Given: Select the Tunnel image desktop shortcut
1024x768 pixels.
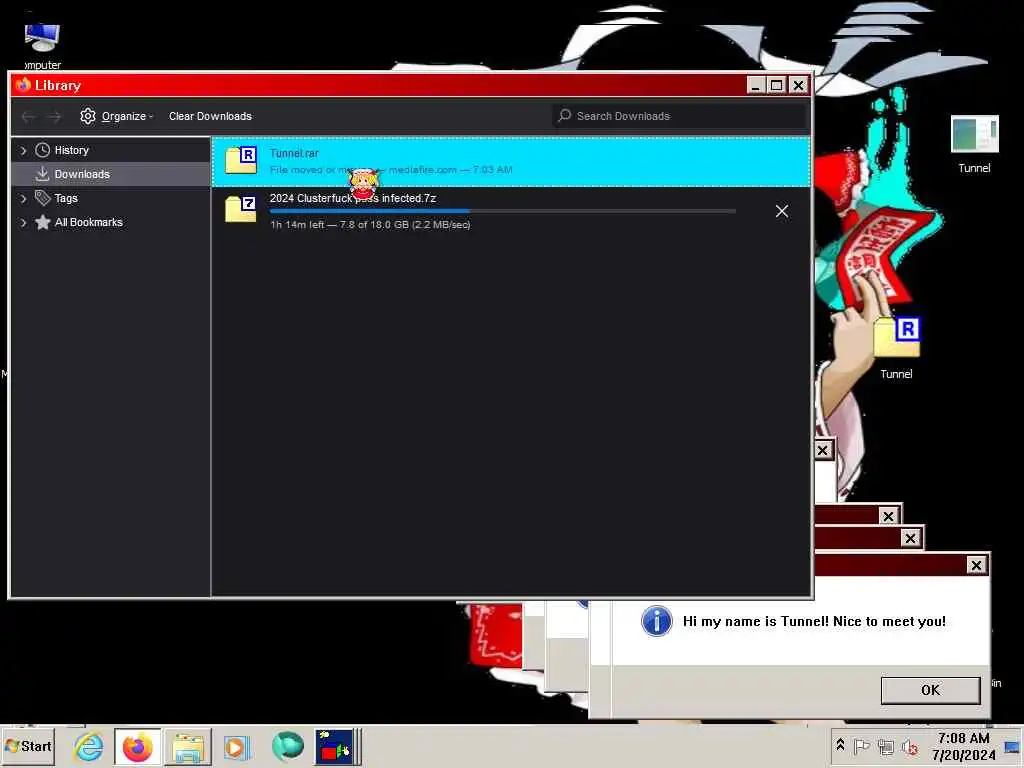Looking at the screenshot, I should click(x=974, y=144).
